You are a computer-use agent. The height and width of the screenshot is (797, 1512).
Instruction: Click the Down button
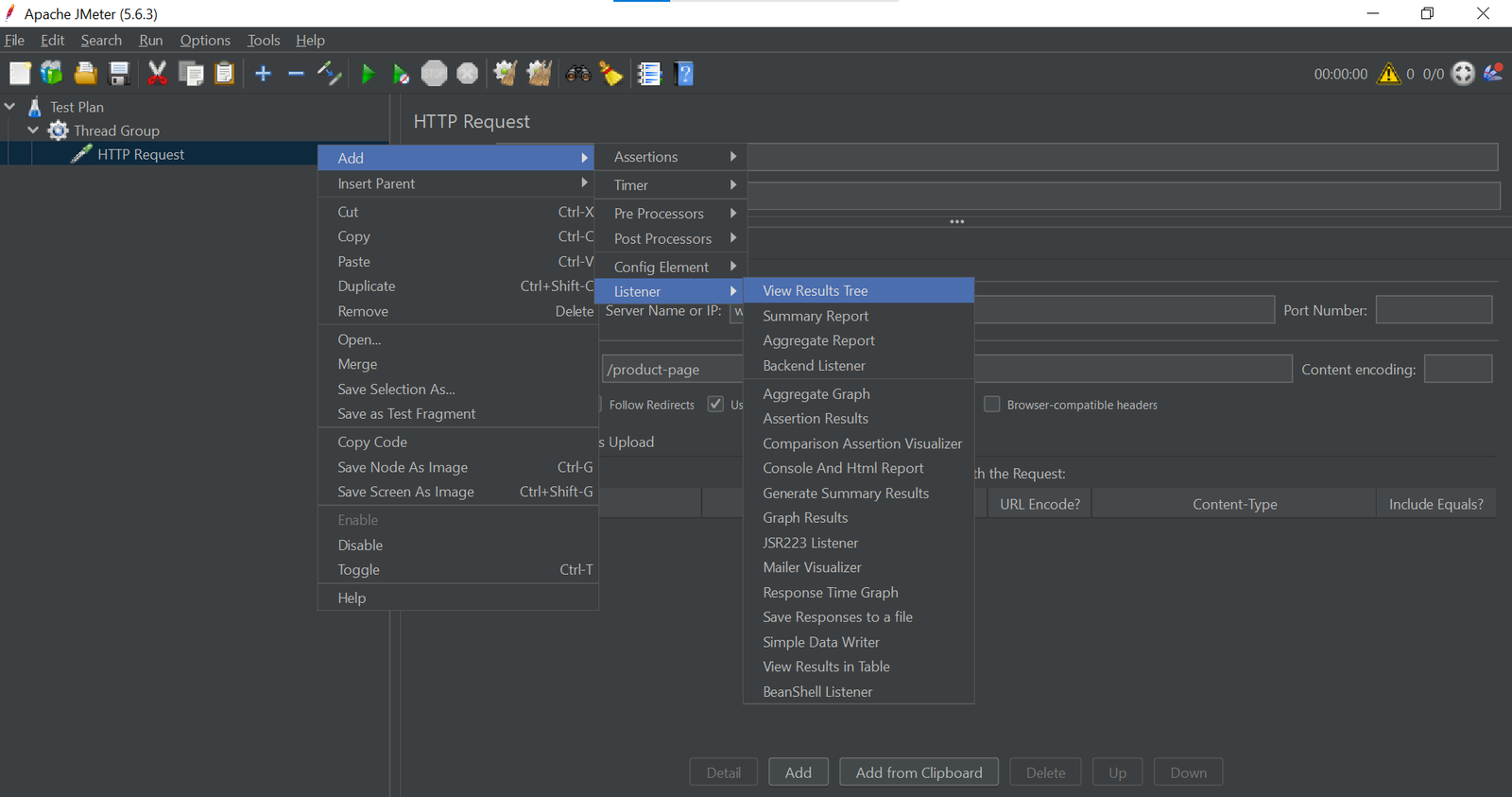coord(1189,772)
